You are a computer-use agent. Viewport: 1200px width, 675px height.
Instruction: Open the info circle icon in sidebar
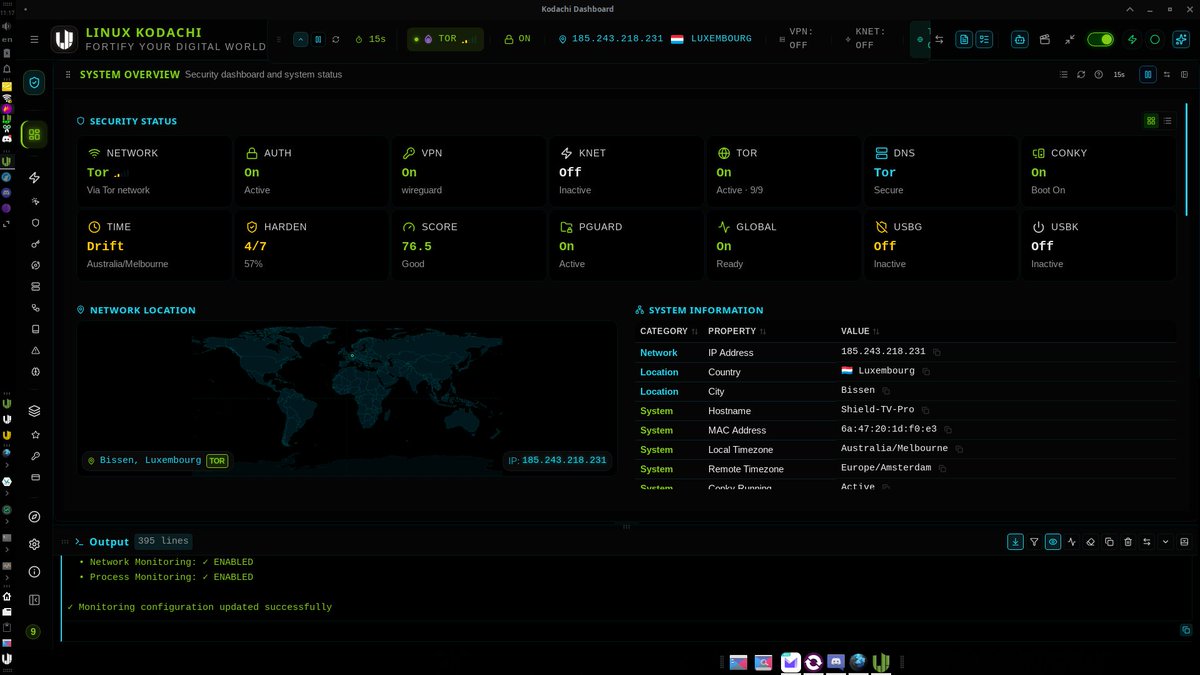35,572
